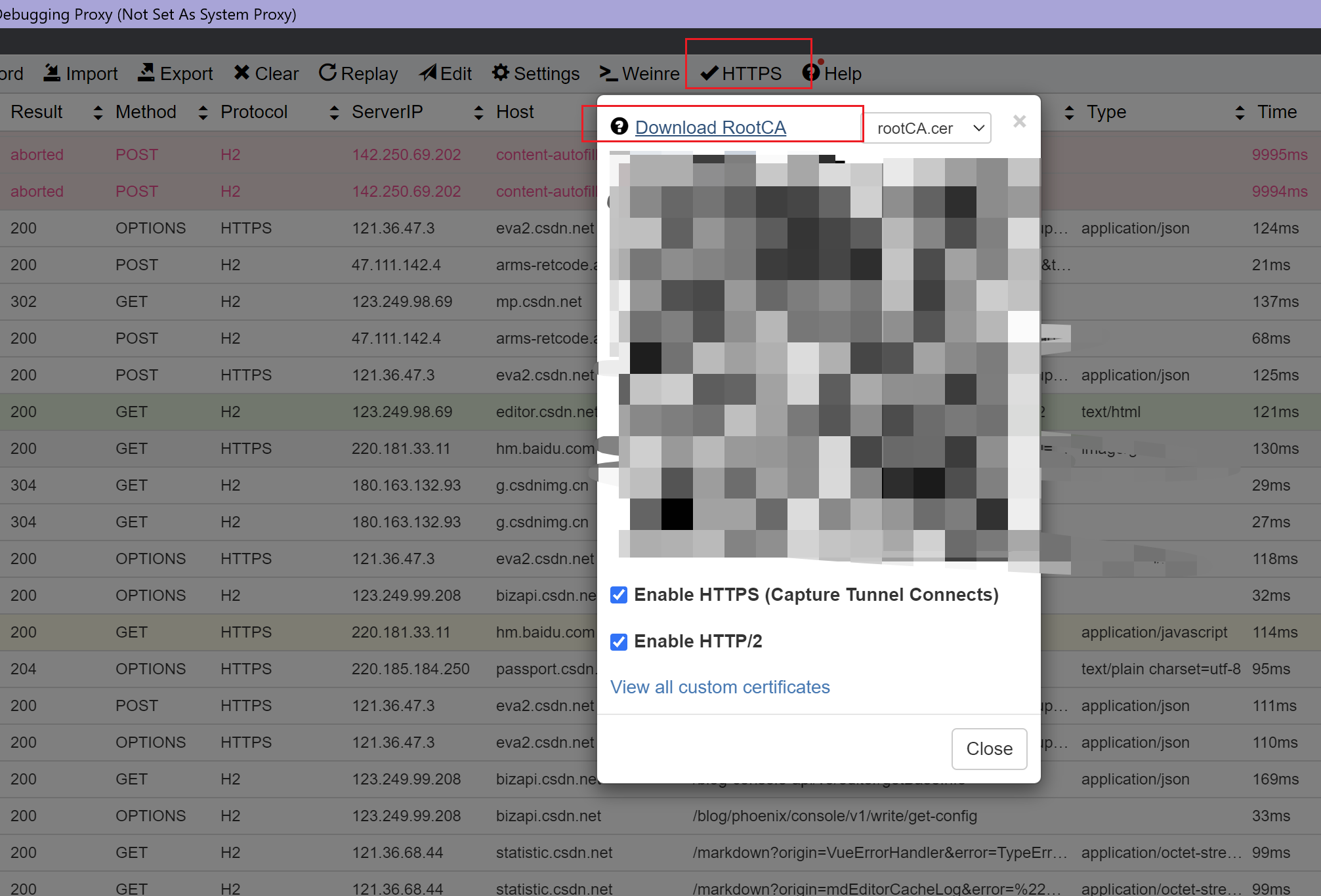Open the Edit tool
This screenshot has width=1321, height=896.
coord(445,73)
